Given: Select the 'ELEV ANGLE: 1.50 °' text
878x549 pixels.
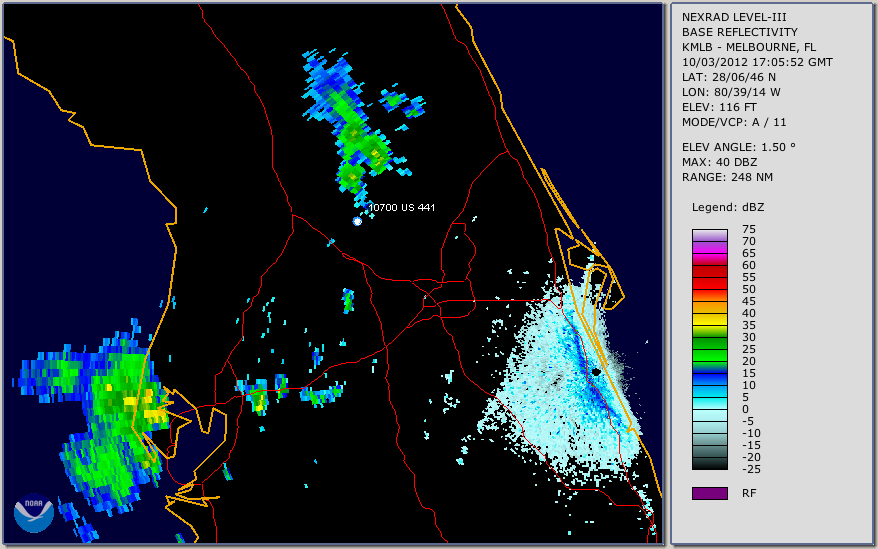Looking at the screenshot, I should tap(738, 147).
